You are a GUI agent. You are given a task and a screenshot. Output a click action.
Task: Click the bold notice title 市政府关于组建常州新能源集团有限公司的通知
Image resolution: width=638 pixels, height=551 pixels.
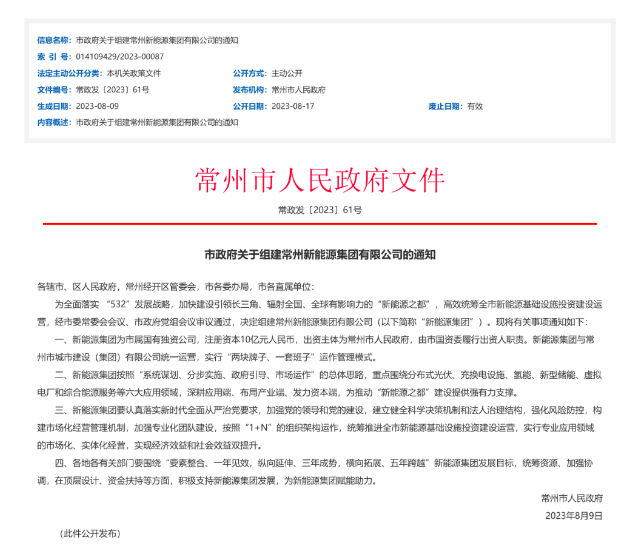(x=319, y=256)
